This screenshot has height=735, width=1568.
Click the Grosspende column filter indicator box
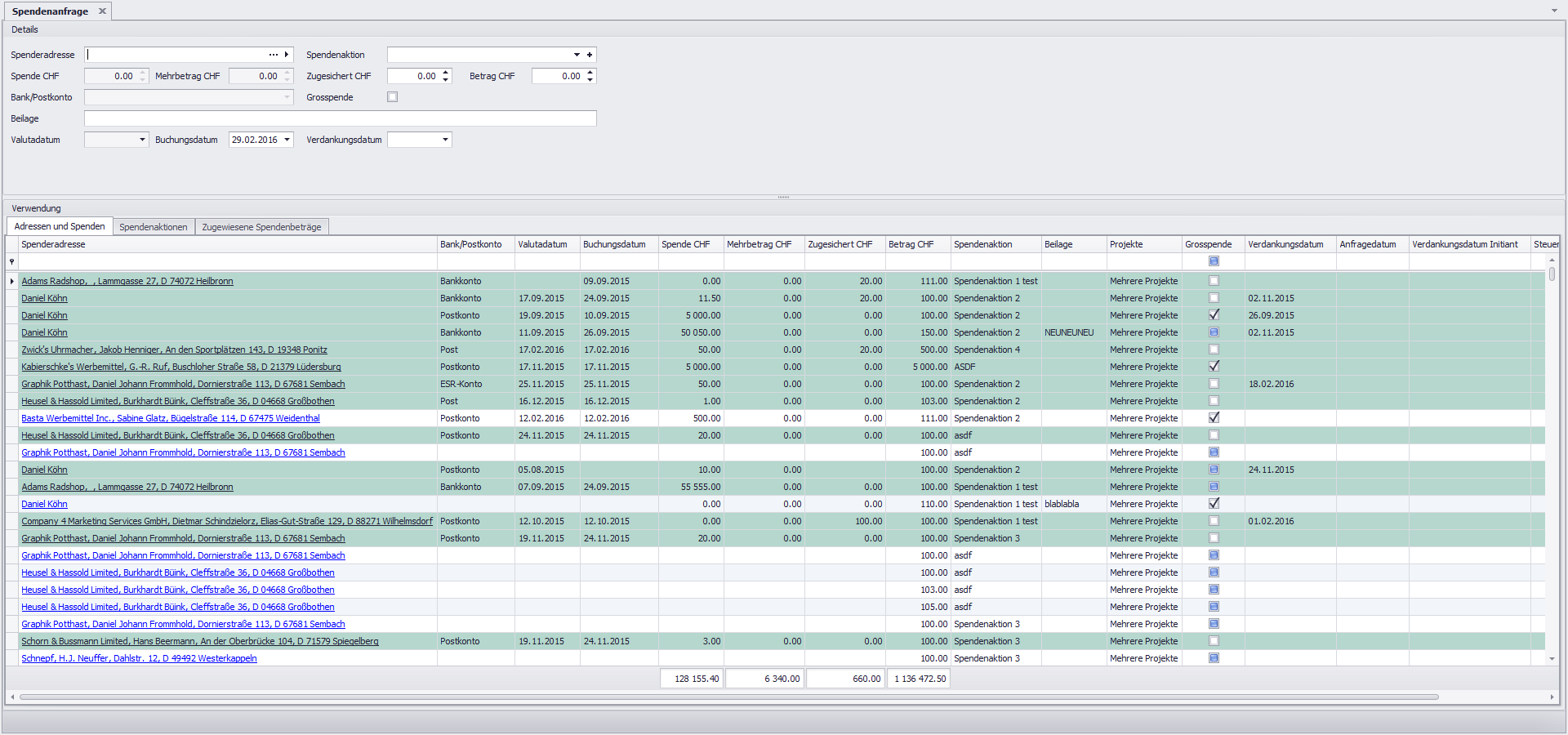click(1214, 261)
